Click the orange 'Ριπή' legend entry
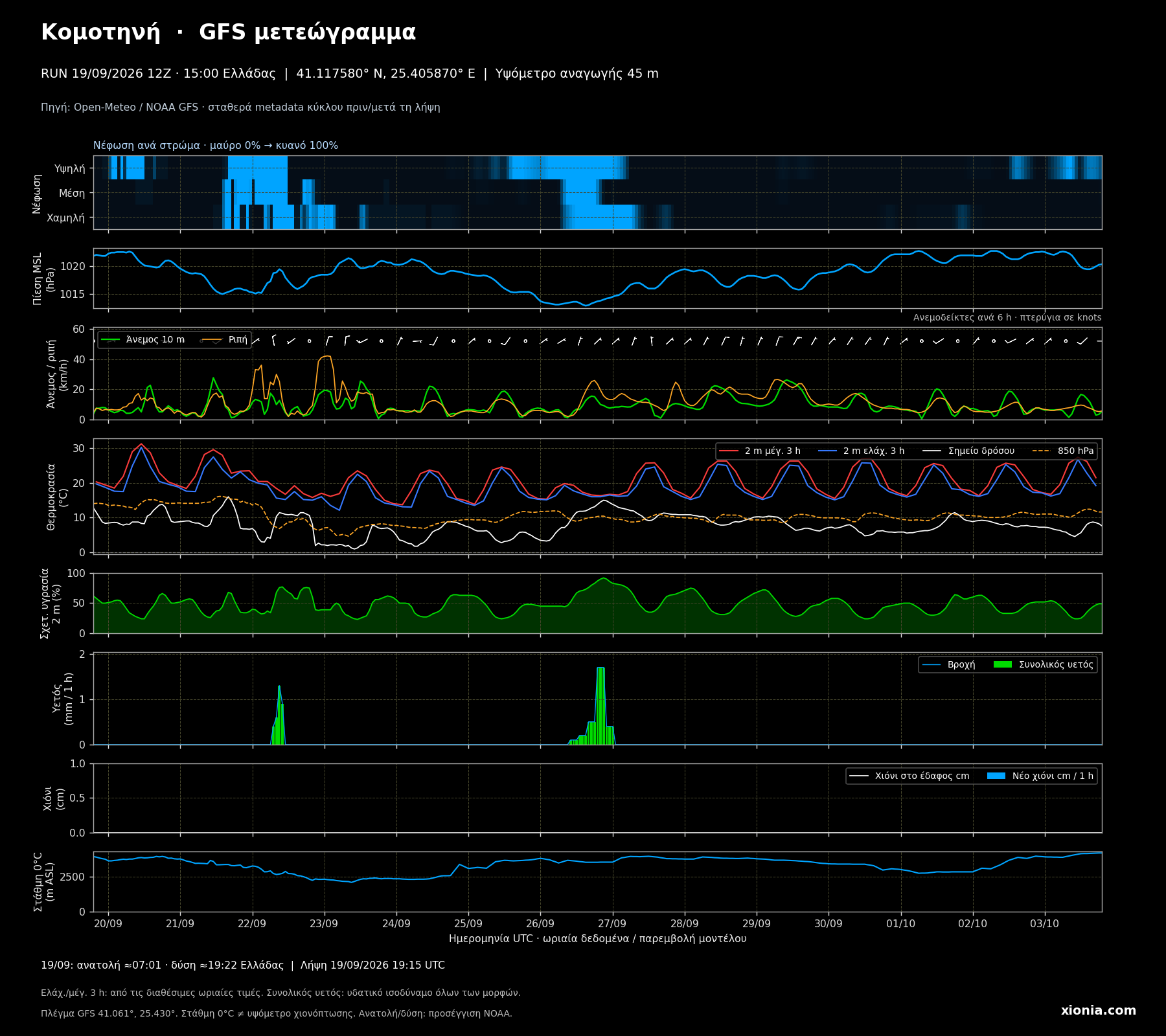 (224, 340)
